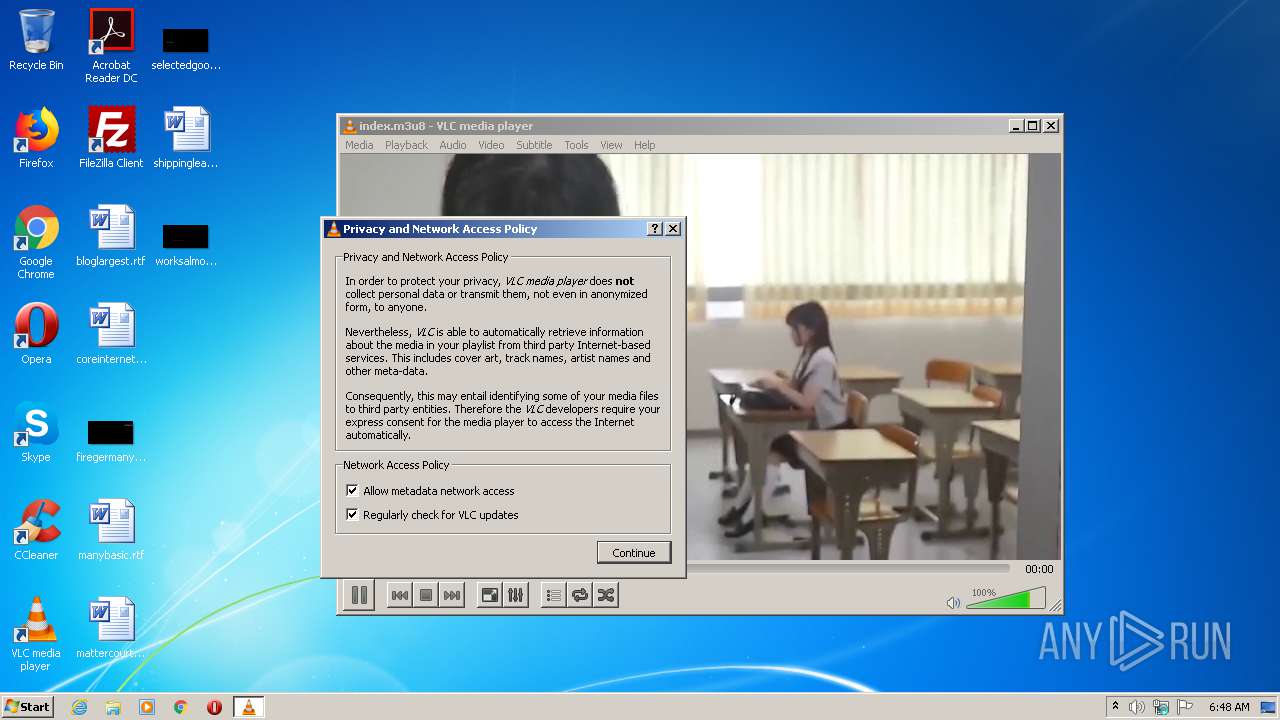Open the Video menu in VLC
1280x720 pixels.
[x=491, y=145]
